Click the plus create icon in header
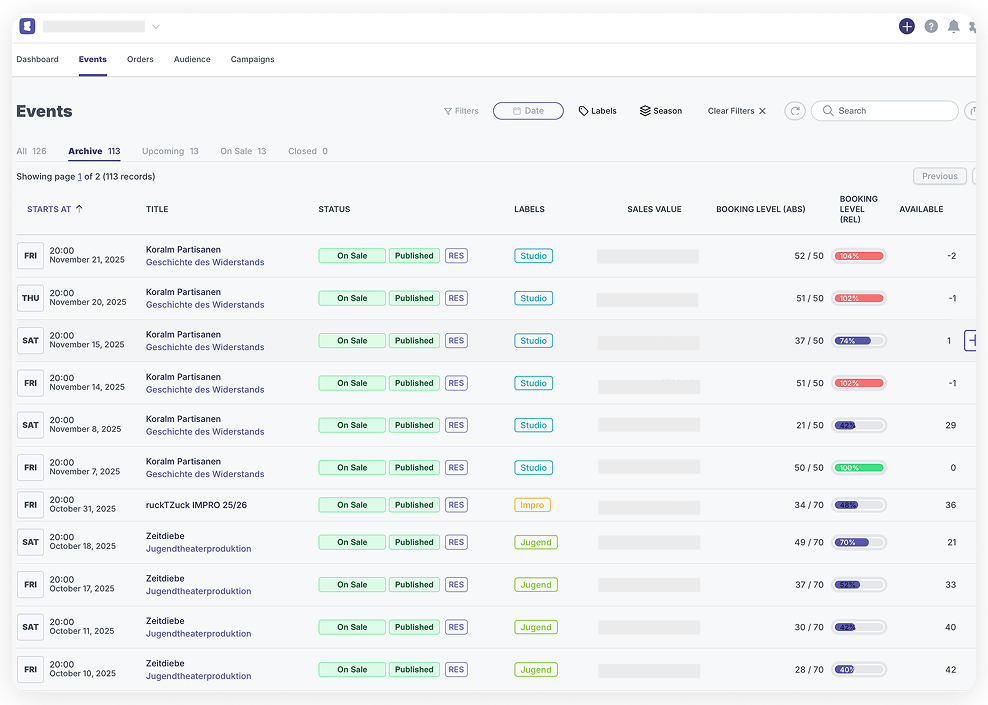Screen dimensions: 988x705 click(906, 27)
